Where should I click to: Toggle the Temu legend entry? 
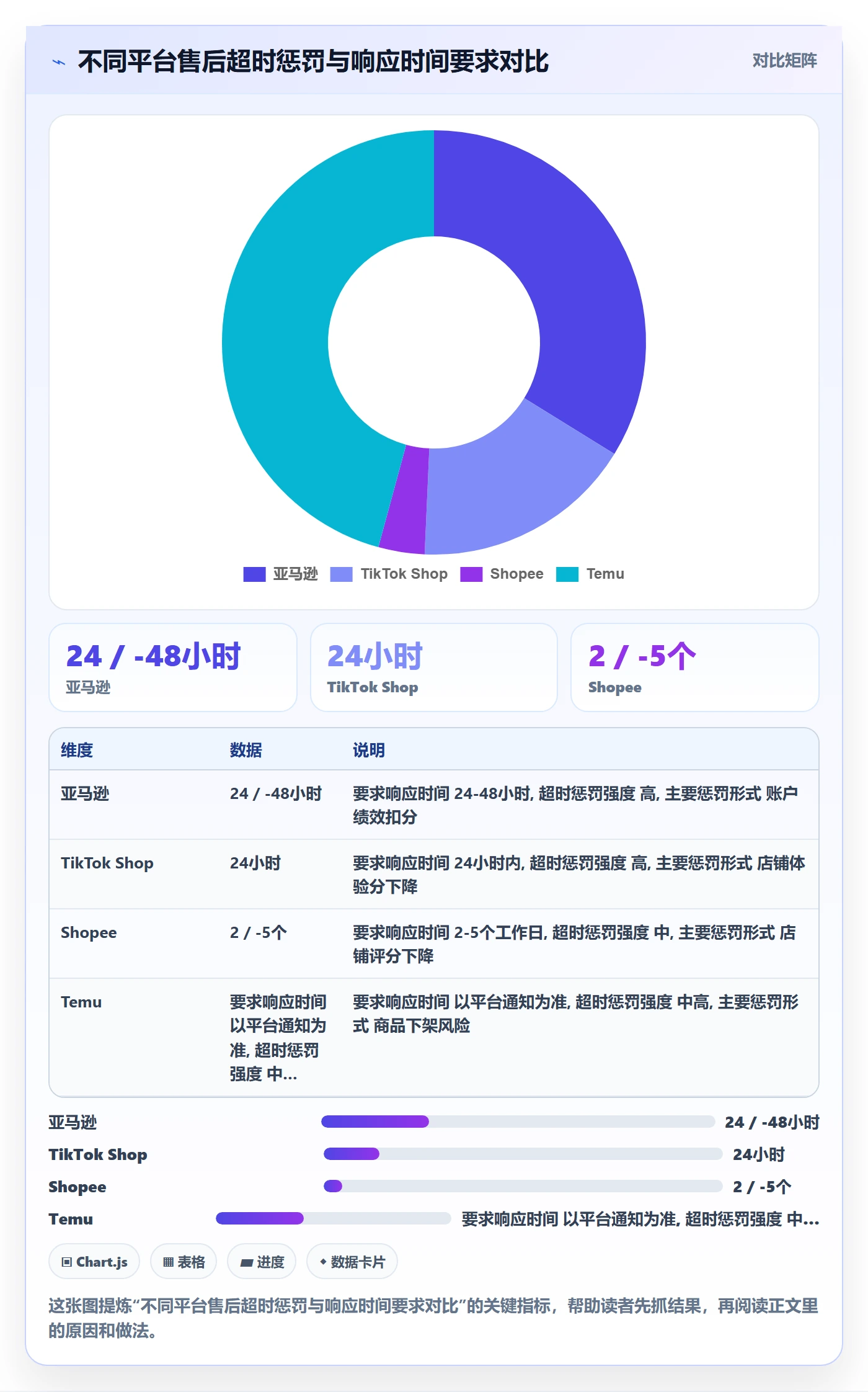[590, 574]
